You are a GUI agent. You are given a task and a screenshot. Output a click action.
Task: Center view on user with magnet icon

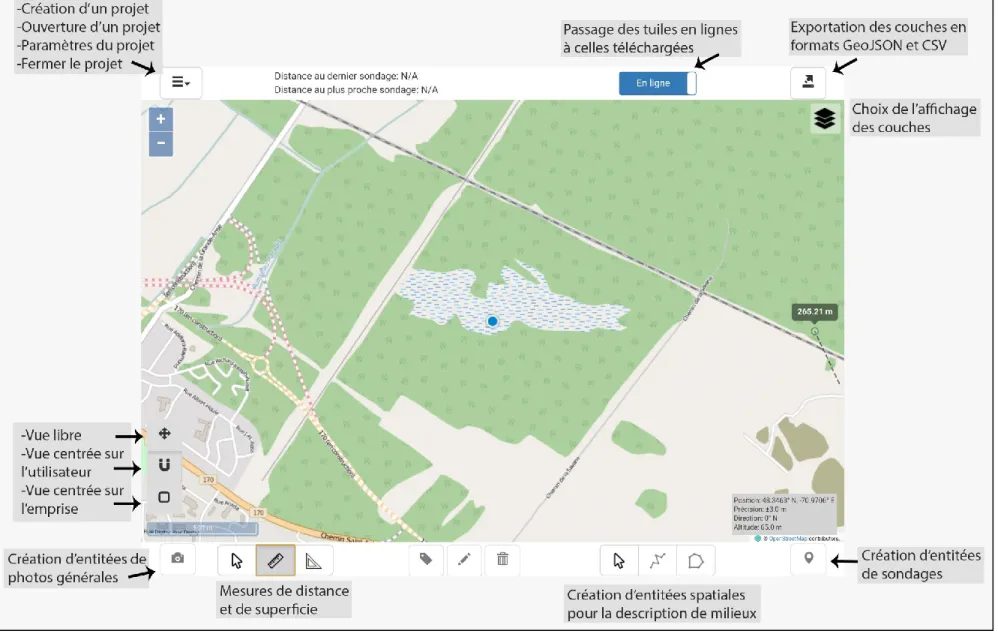164,466
